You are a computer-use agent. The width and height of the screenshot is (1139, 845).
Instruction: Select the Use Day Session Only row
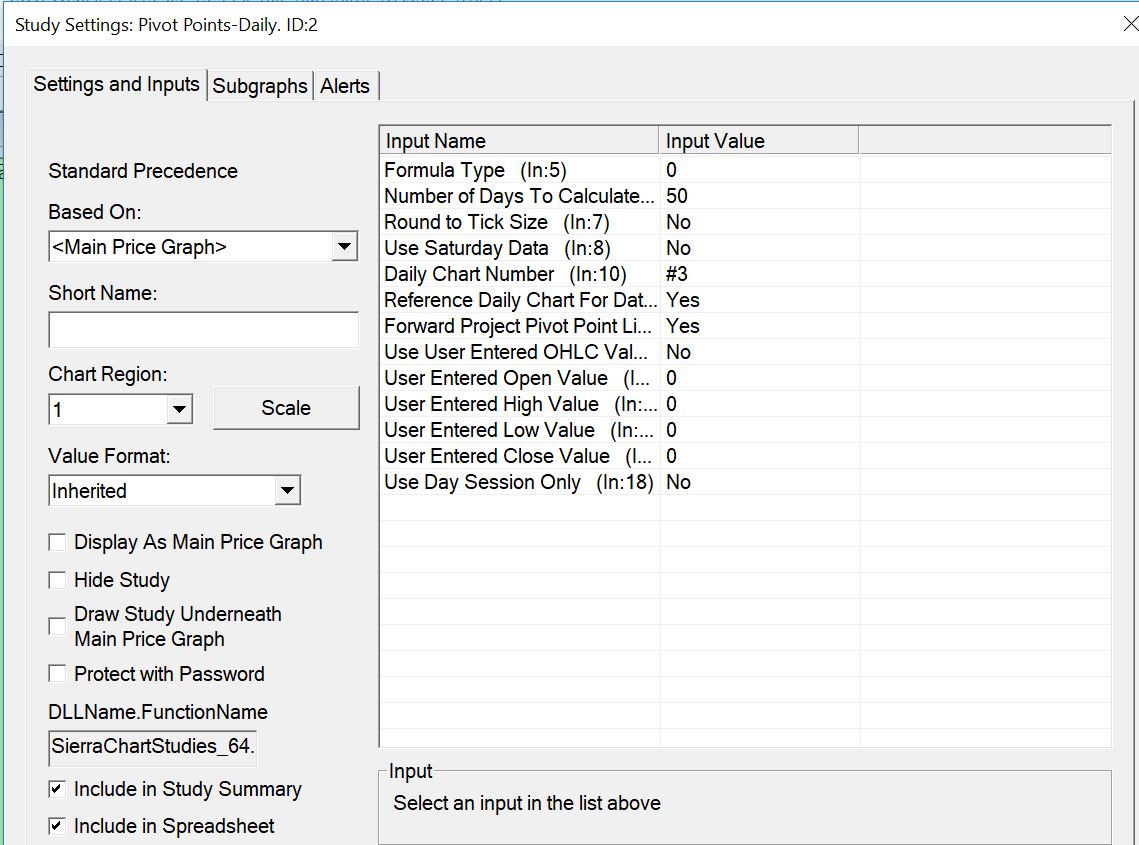click(518, 482)
